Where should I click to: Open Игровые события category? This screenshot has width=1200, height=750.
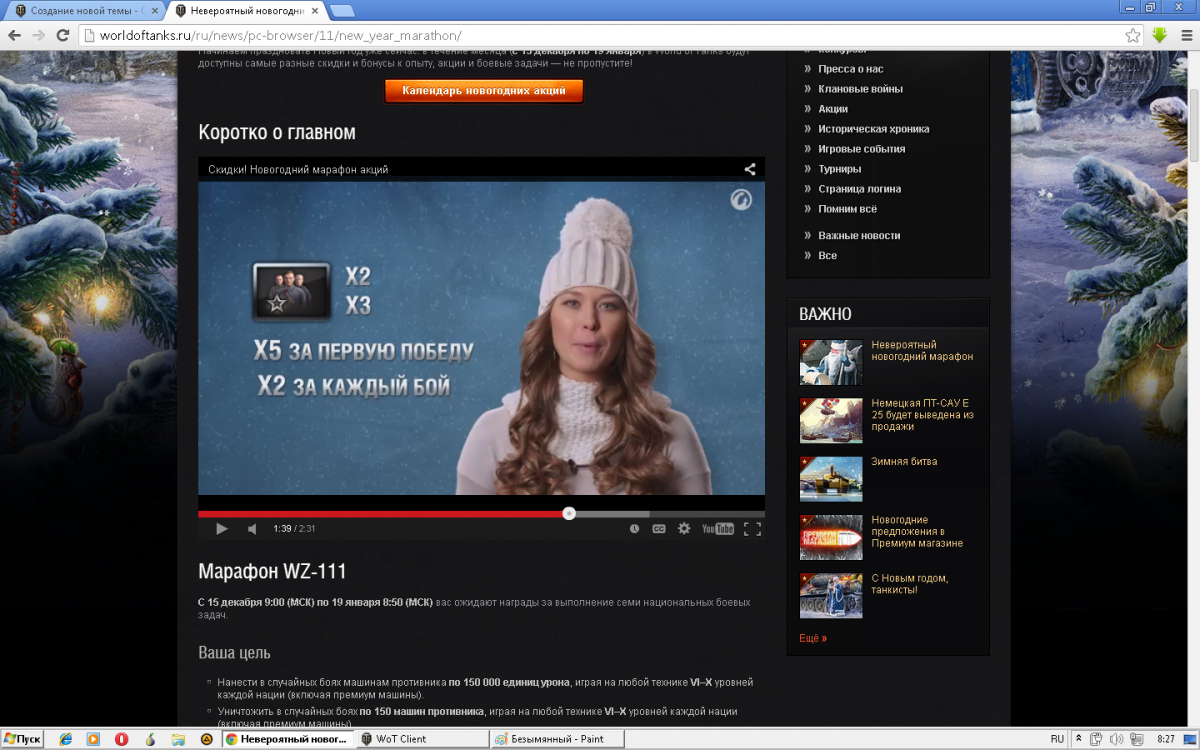(861, 149)
